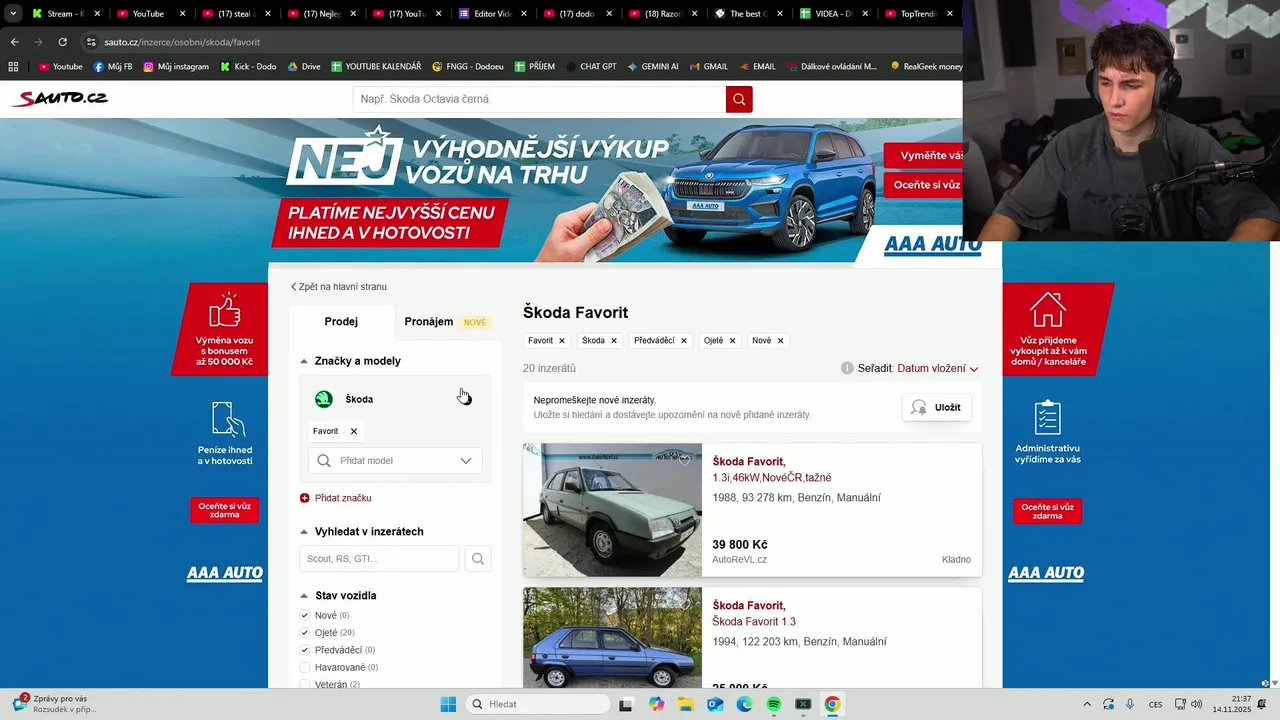This screenshot has height=720, width=1280.
Task: Focus the Scout, RS, GTI search field
Action: 379,559
